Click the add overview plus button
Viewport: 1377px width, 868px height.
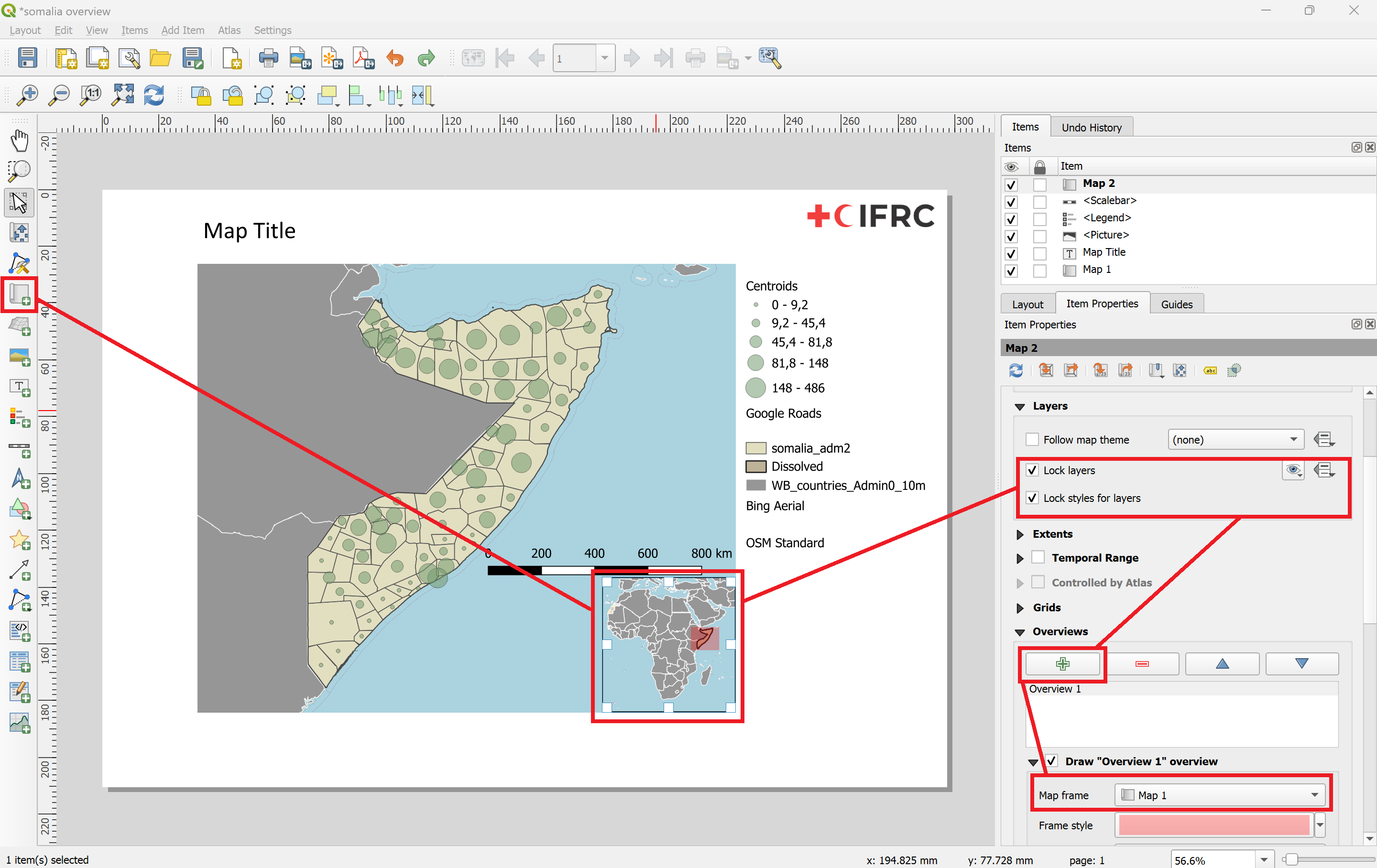click(x=1062, y=663)
